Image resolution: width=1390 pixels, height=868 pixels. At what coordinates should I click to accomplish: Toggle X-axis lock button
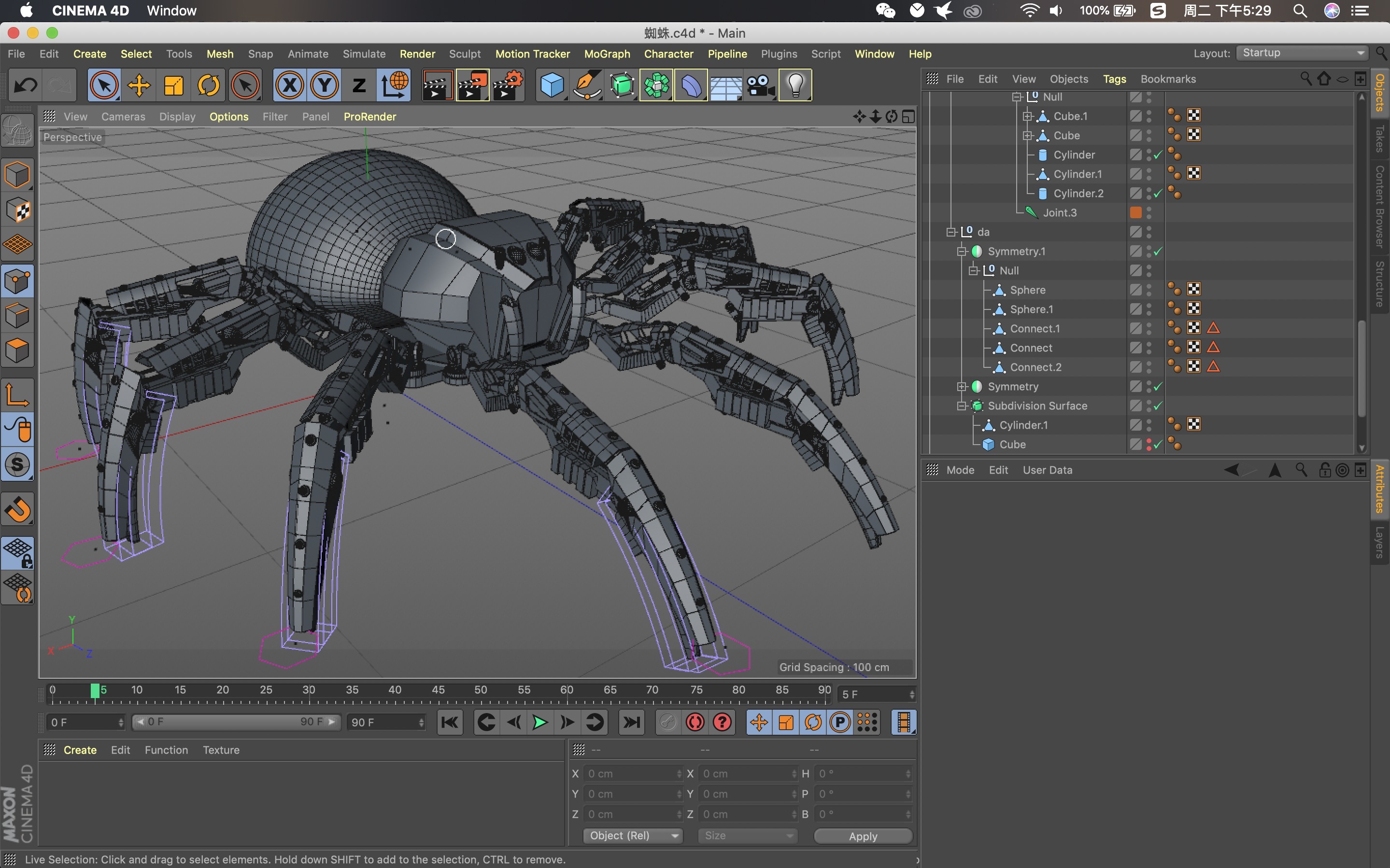click(289, 85)
